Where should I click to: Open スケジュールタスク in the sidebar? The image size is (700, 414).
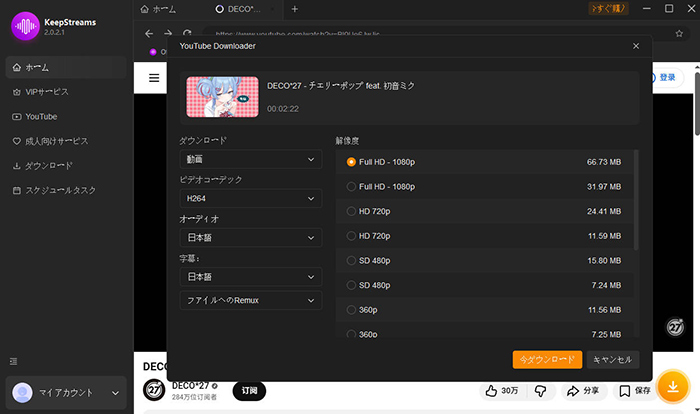(x=66, y=190)
